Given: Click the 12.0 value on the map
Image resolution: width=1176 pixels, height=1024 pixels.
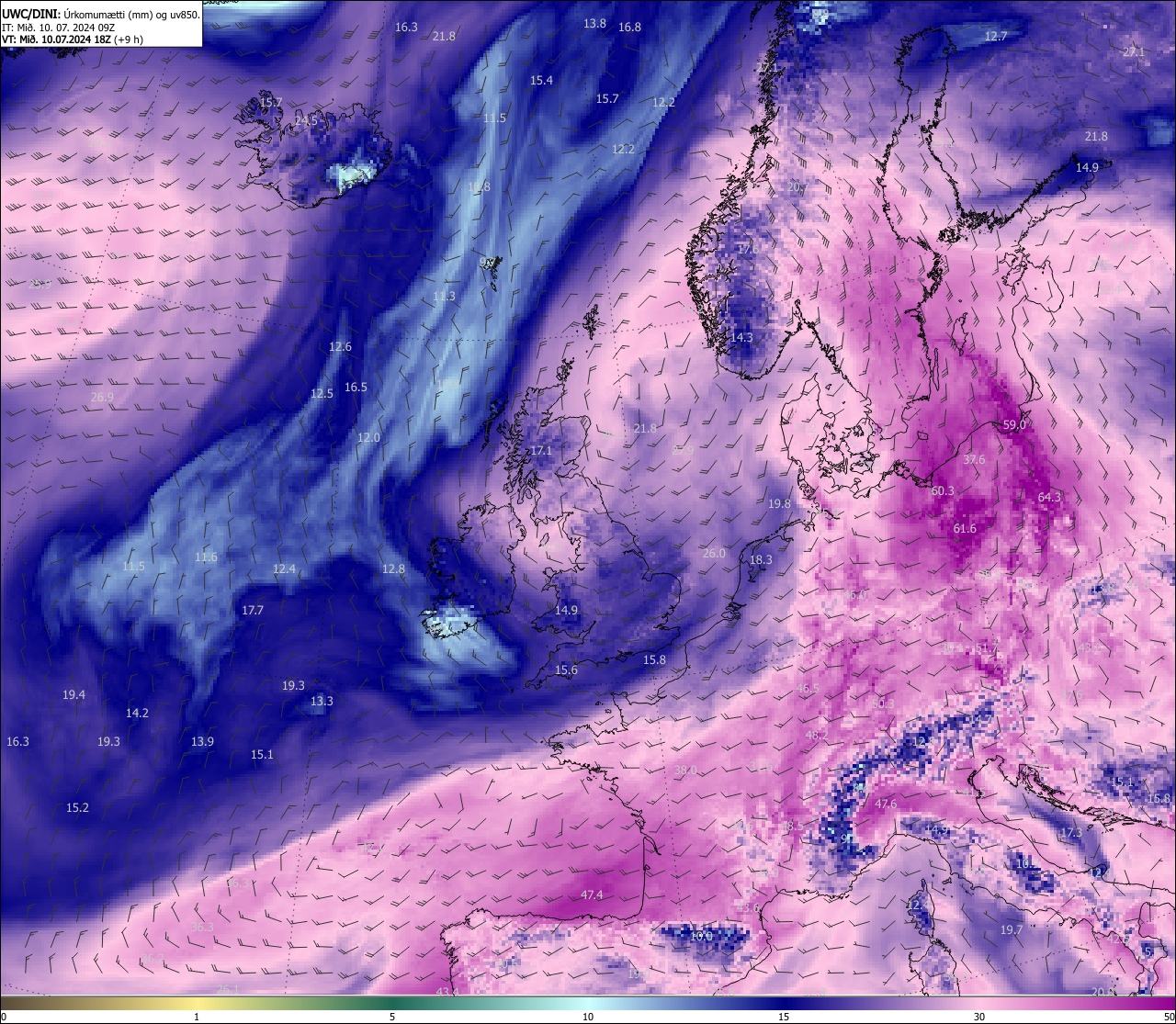Looking at the screenshot, I should pos(368,437).
